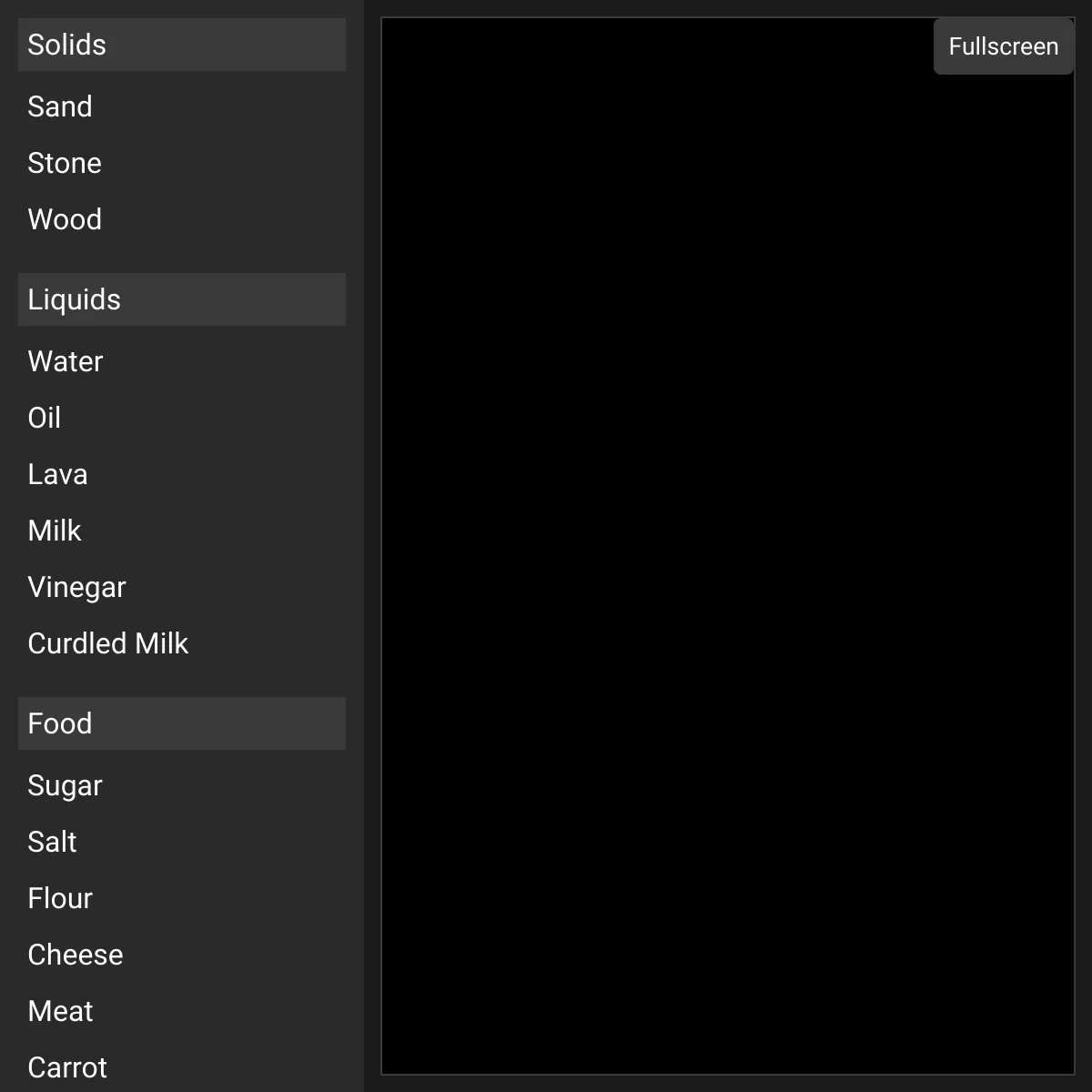Choose the Stone material
The image size is (1092, 1092).
coord(182,163)
